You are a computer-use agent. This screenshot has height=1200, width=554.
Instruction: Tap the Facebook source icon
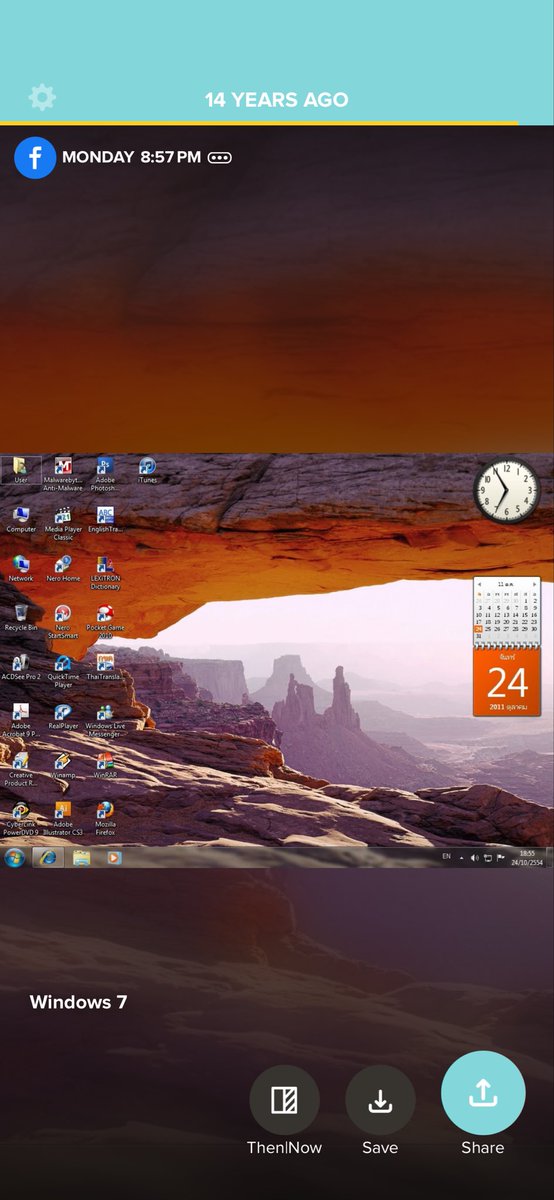coord(35,157)
